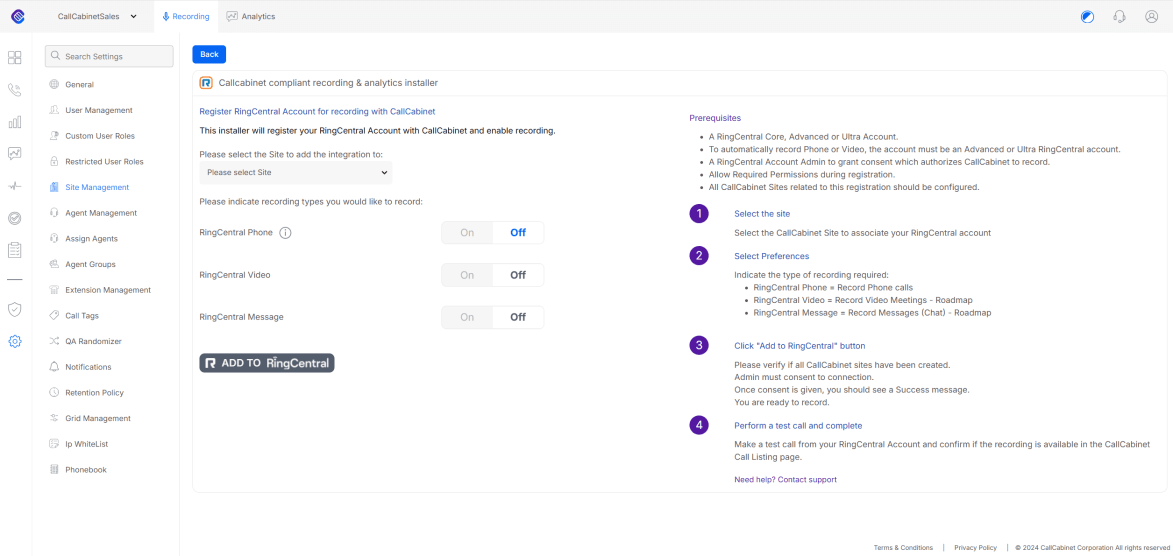Click the headset support icon
This screenshot has width=1173, height=556.
(1120, 16)
